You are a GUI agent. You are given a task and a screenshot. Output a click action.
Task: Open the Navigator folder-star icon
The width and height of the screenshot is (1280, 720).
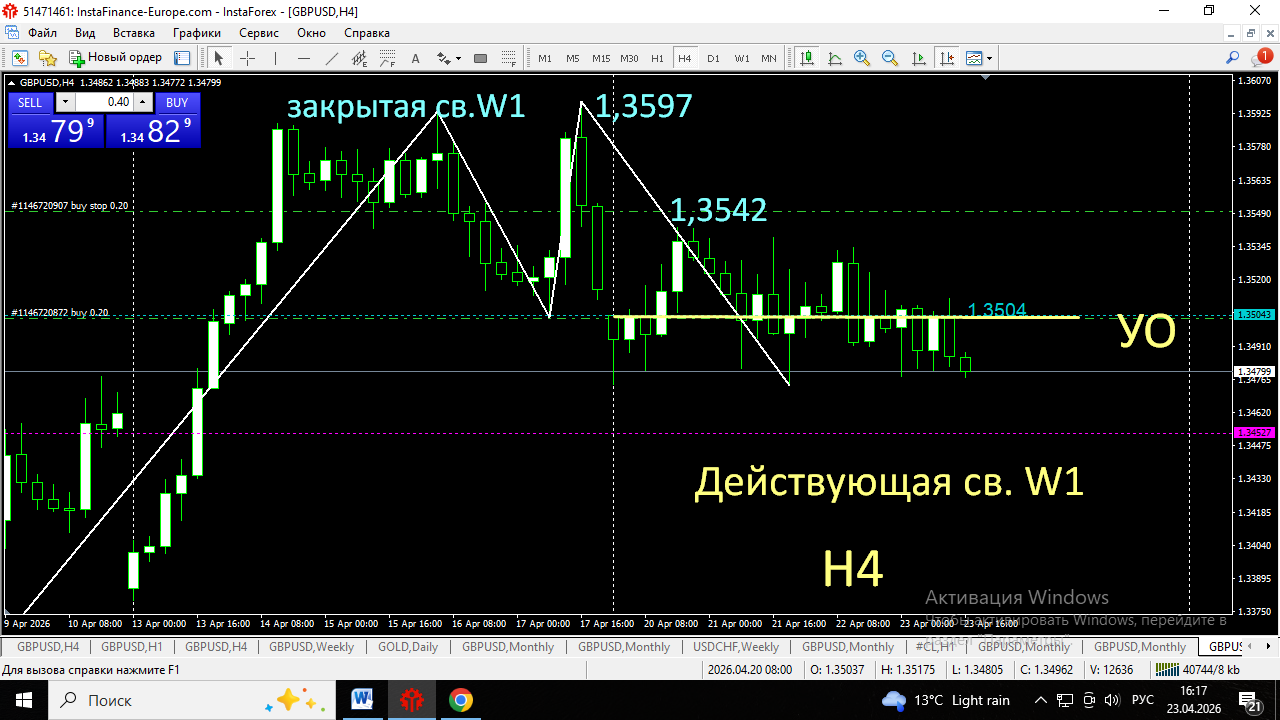(47, 58)
